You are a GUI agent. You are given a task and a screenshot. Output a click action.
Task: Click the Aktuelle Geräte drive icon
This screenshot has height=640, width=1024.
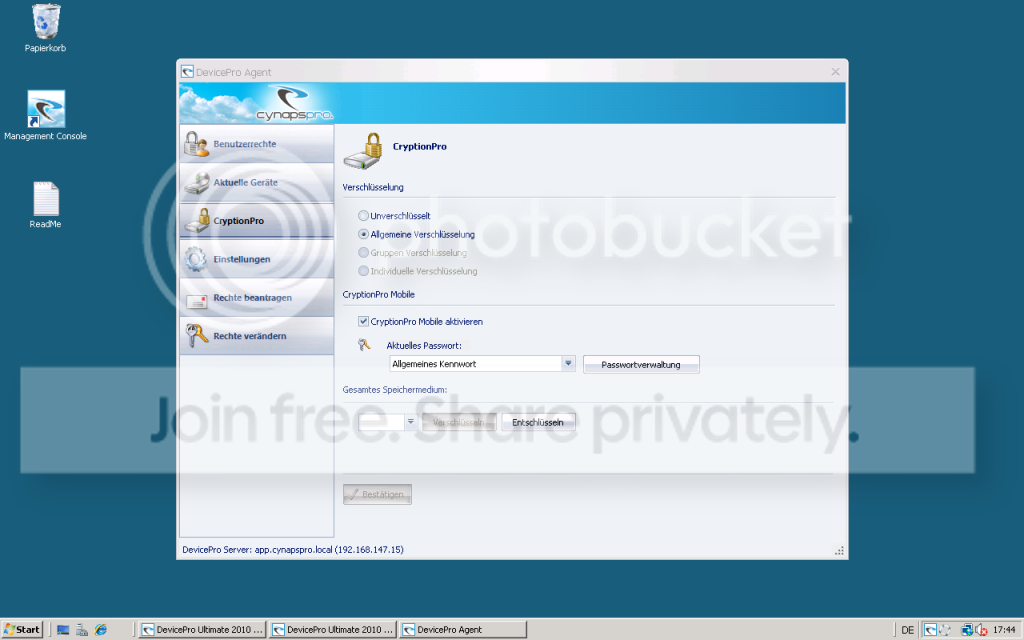[196, 183]
